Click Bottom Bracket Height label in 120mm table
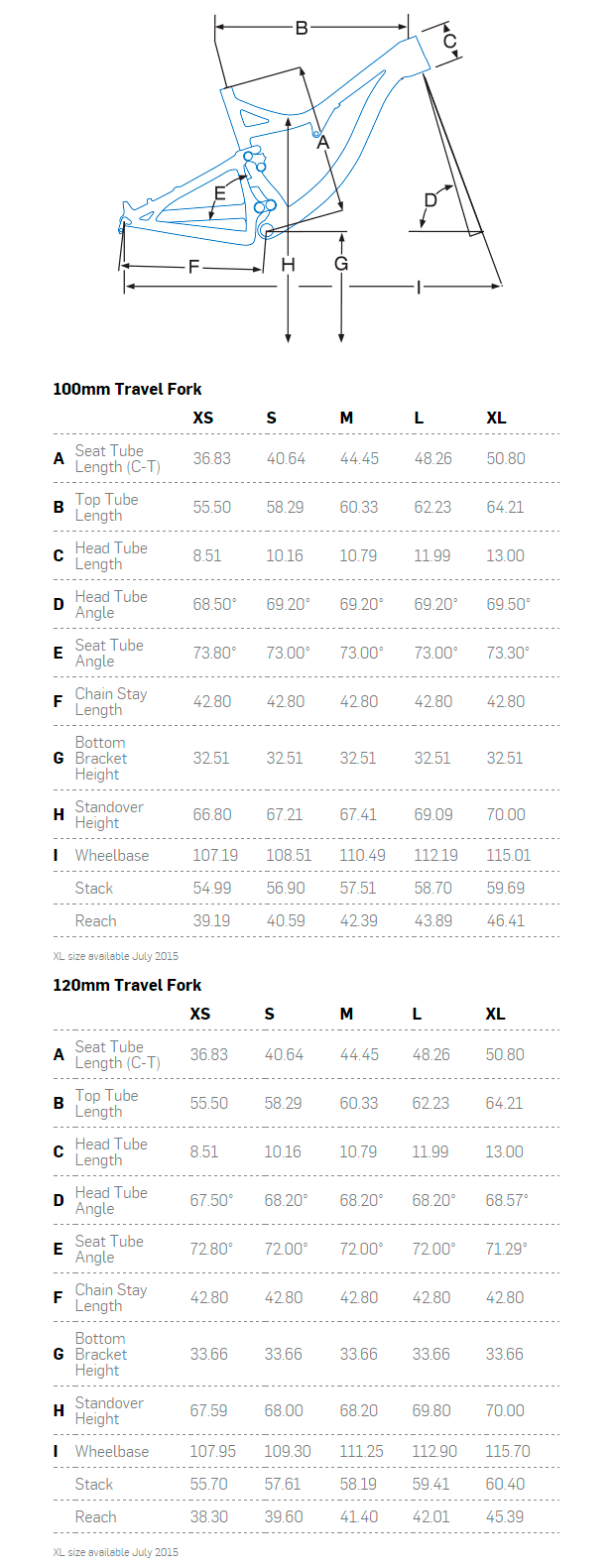 point(101,1354)
